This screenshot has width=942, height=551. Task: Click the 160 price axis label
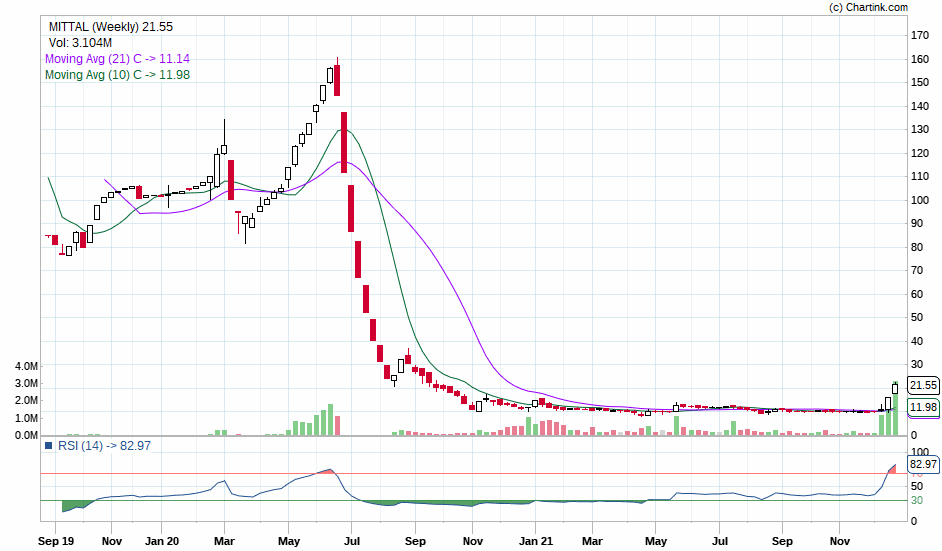(x=920, y=59)
